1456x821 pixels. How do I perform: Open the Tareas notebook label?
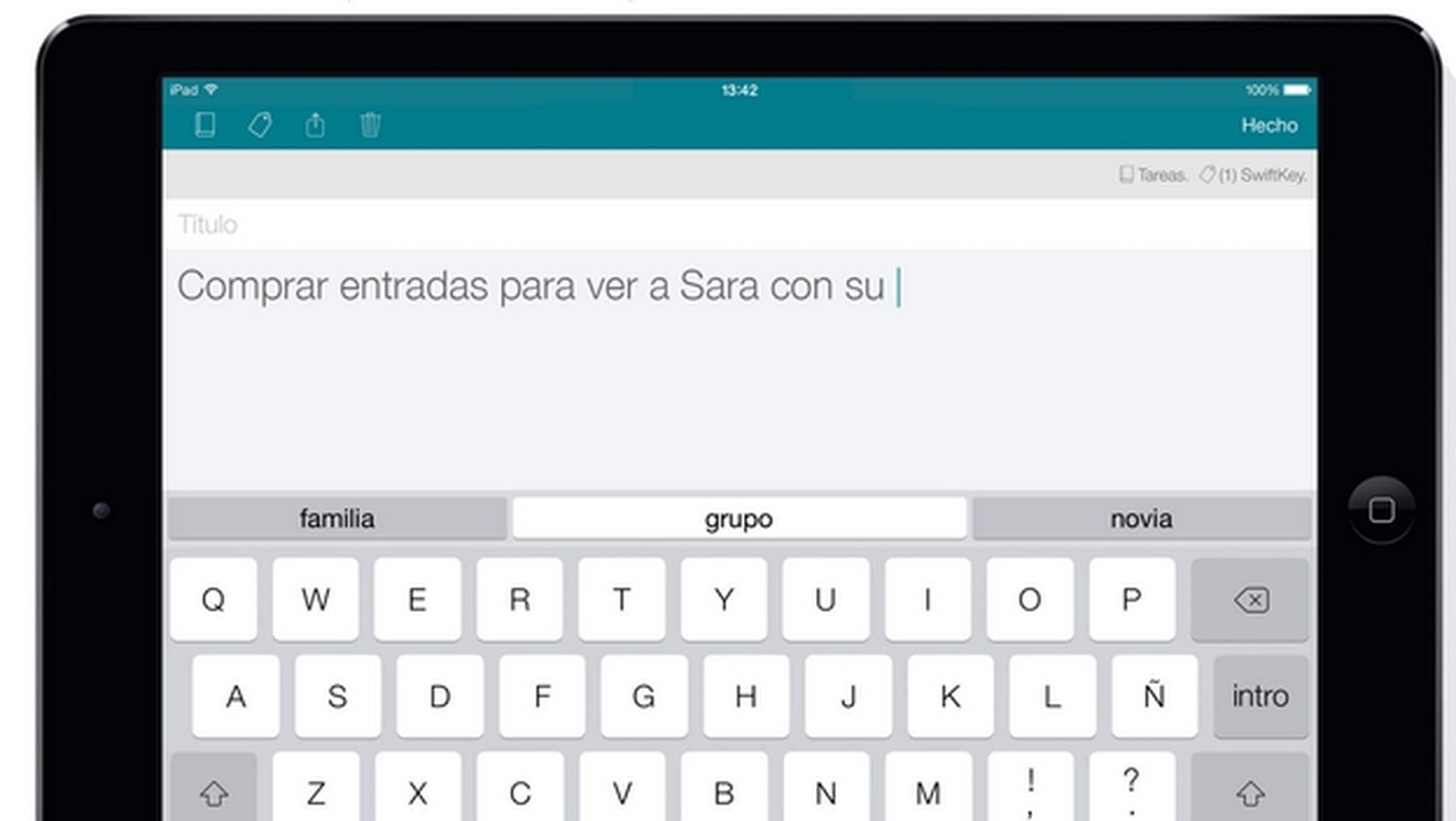click(x=1153, y=173)
